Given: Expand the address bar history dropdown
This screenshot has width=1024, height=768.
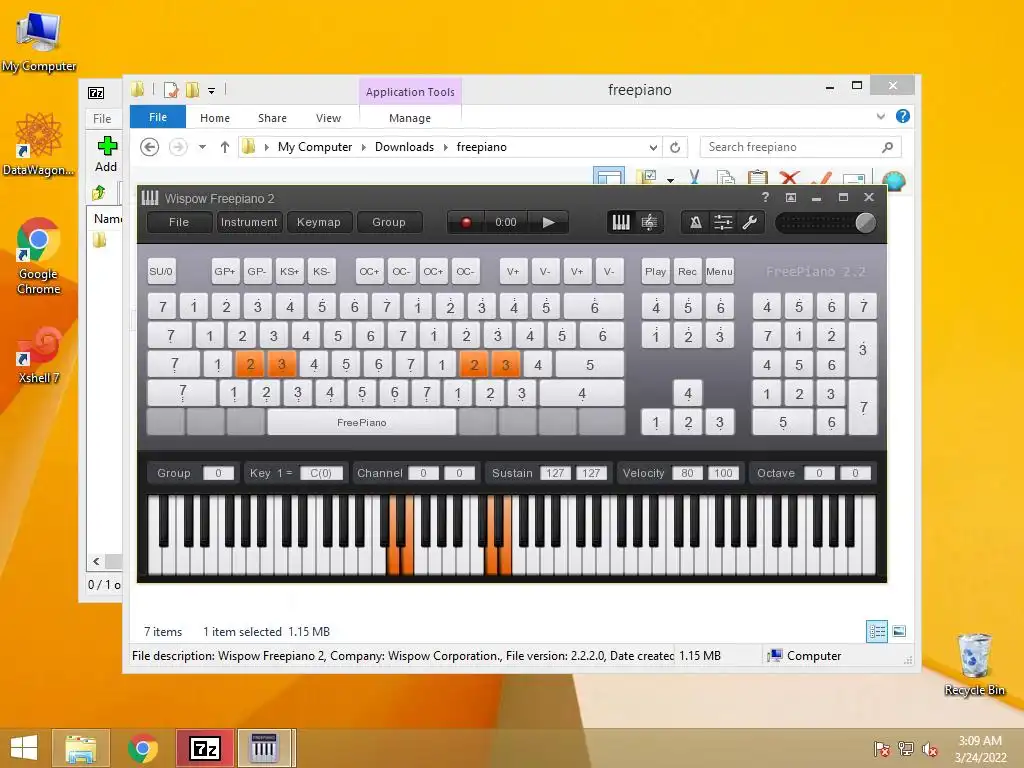Looking at the screenshot, I should [x=653, y=148].
